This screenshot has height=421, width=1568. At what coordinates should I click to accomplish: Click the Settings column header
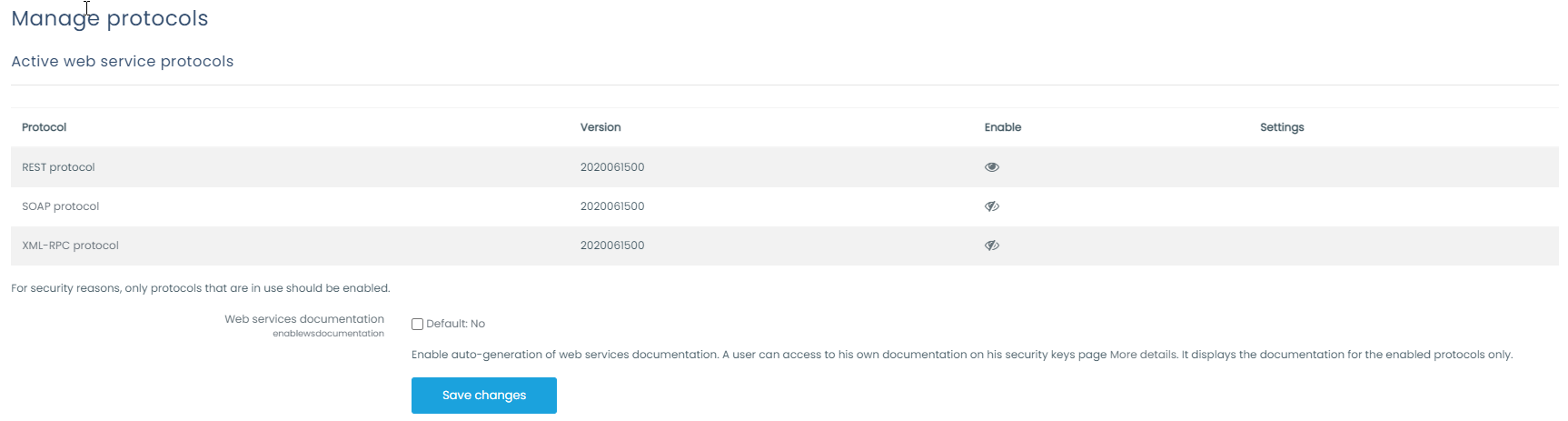pyautogui.click(x=1281, y=127)
